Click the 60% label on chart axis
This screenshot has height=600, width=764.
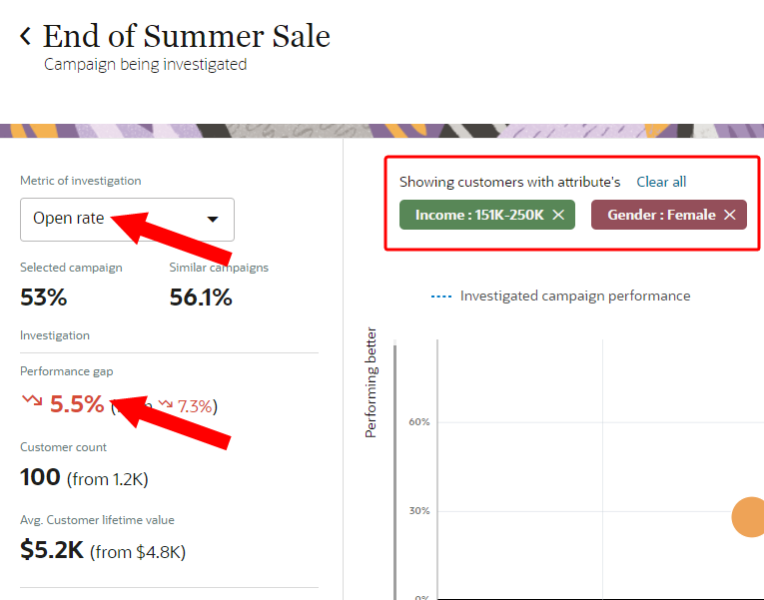point(418,422)
